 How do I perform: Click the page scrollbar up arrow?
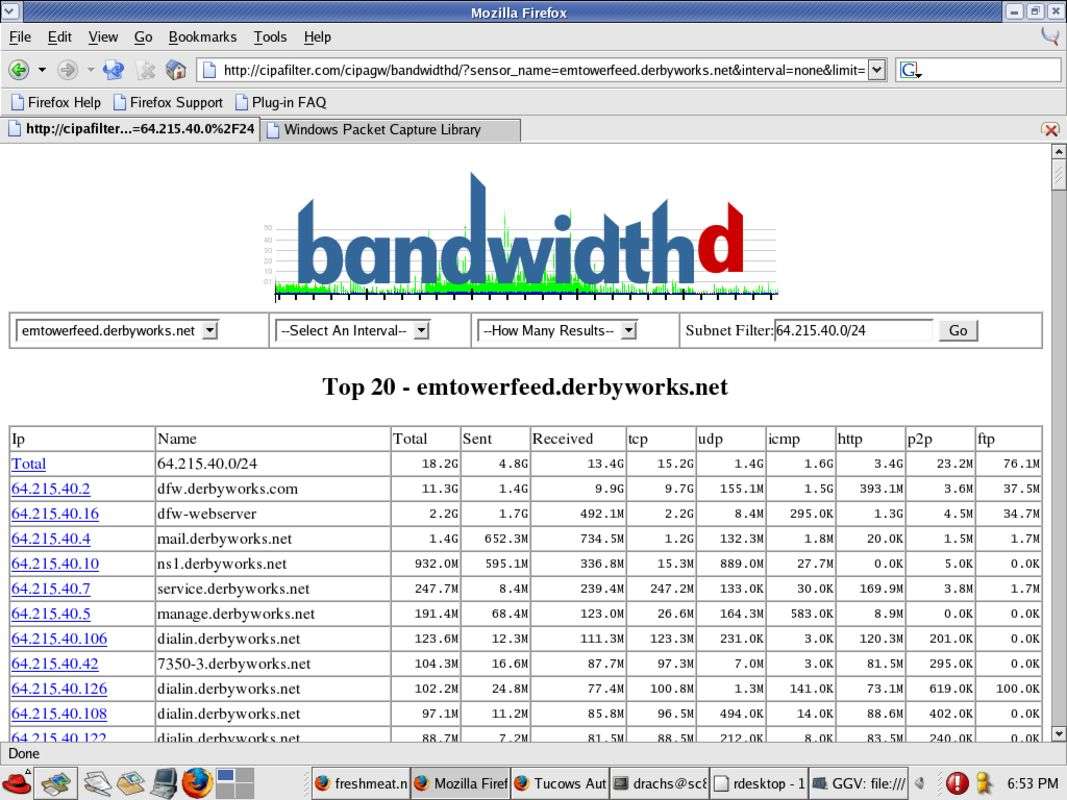(1058, 152)
